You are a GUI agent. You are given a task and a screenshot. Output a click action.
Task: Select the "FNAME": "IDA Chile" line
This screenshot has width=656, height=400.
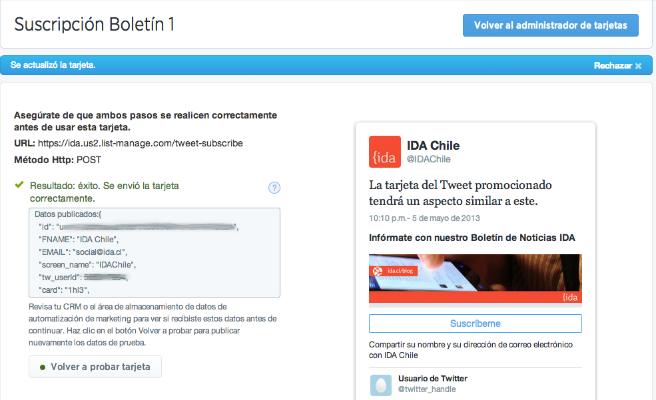(78, 239)
